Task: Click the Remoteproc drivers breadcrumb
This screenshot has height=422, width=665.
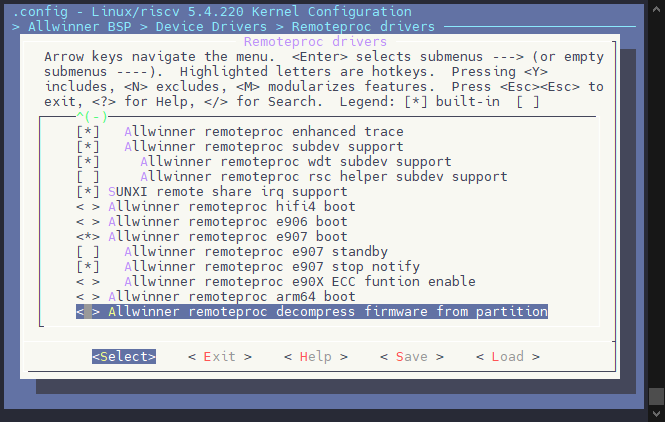Action: coord(363,27)
